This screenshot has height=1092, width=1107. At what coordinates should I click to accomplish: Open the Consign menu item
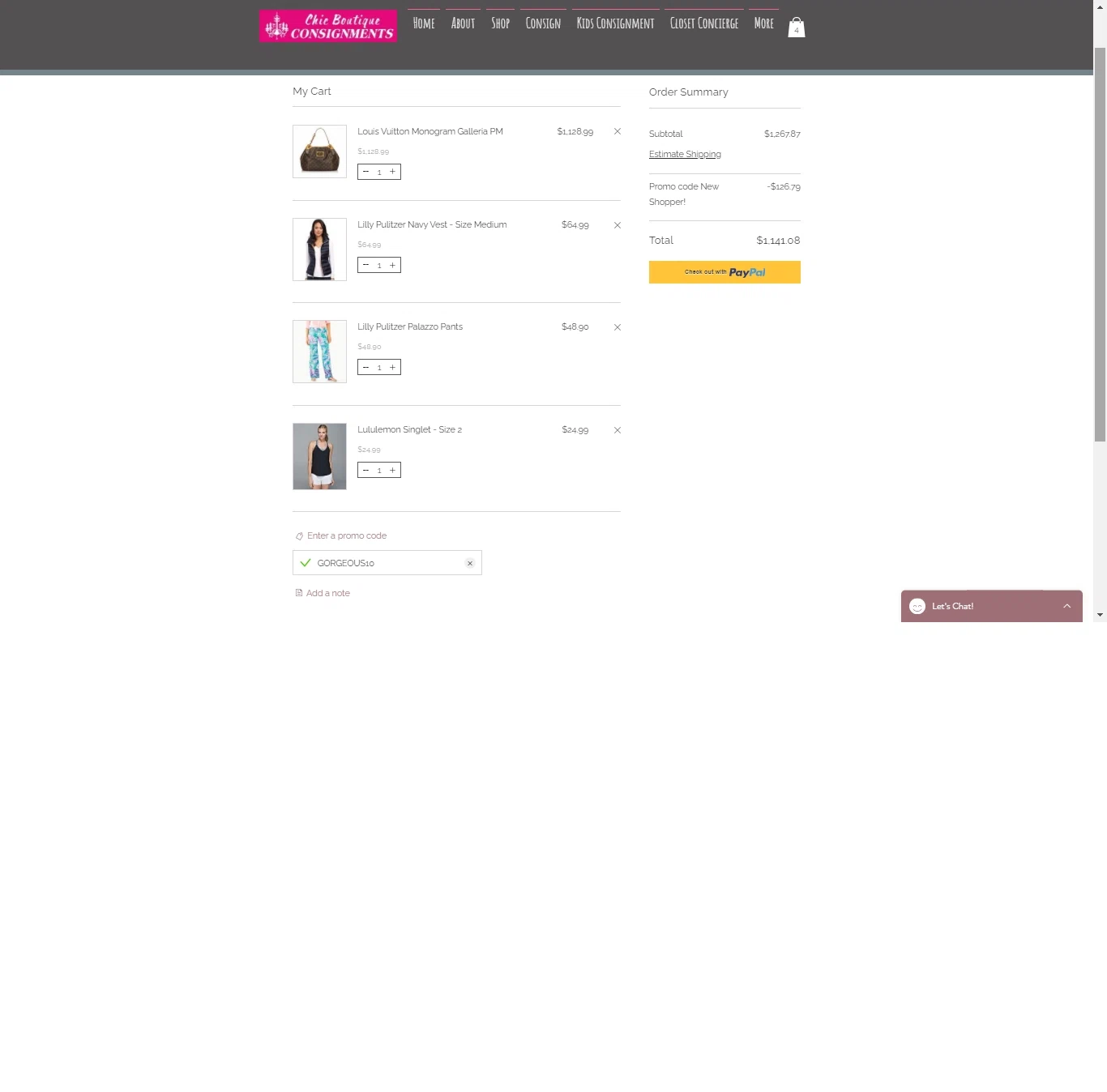pos(543,23)
